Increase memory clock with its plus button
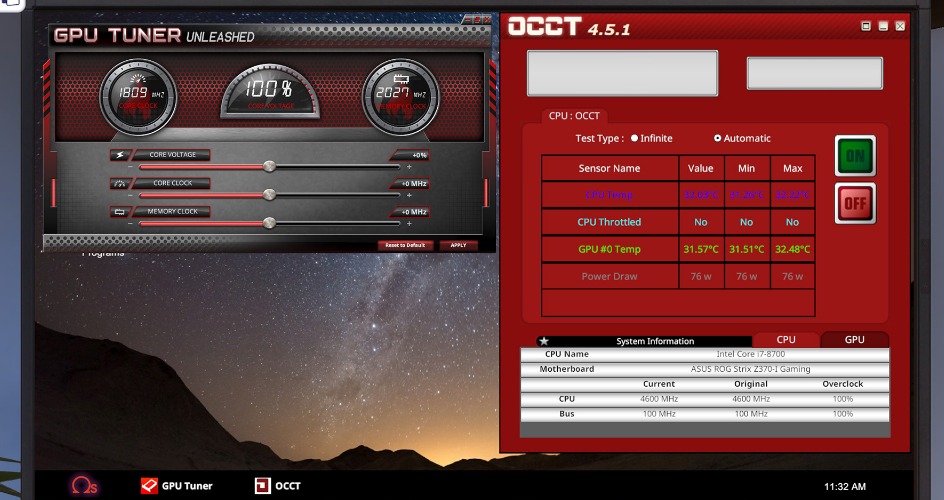 409,224
